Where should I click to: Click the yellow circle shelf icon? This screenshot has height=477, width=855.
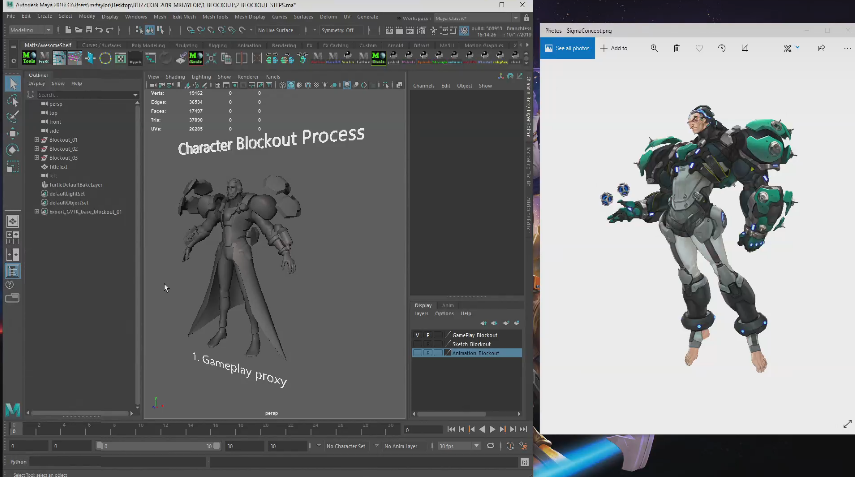point(105,58)
